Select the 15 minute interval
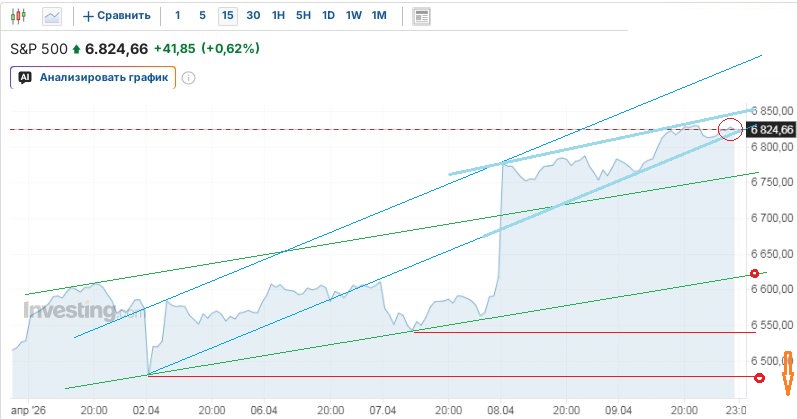797x419 pixels. [228, 16]
